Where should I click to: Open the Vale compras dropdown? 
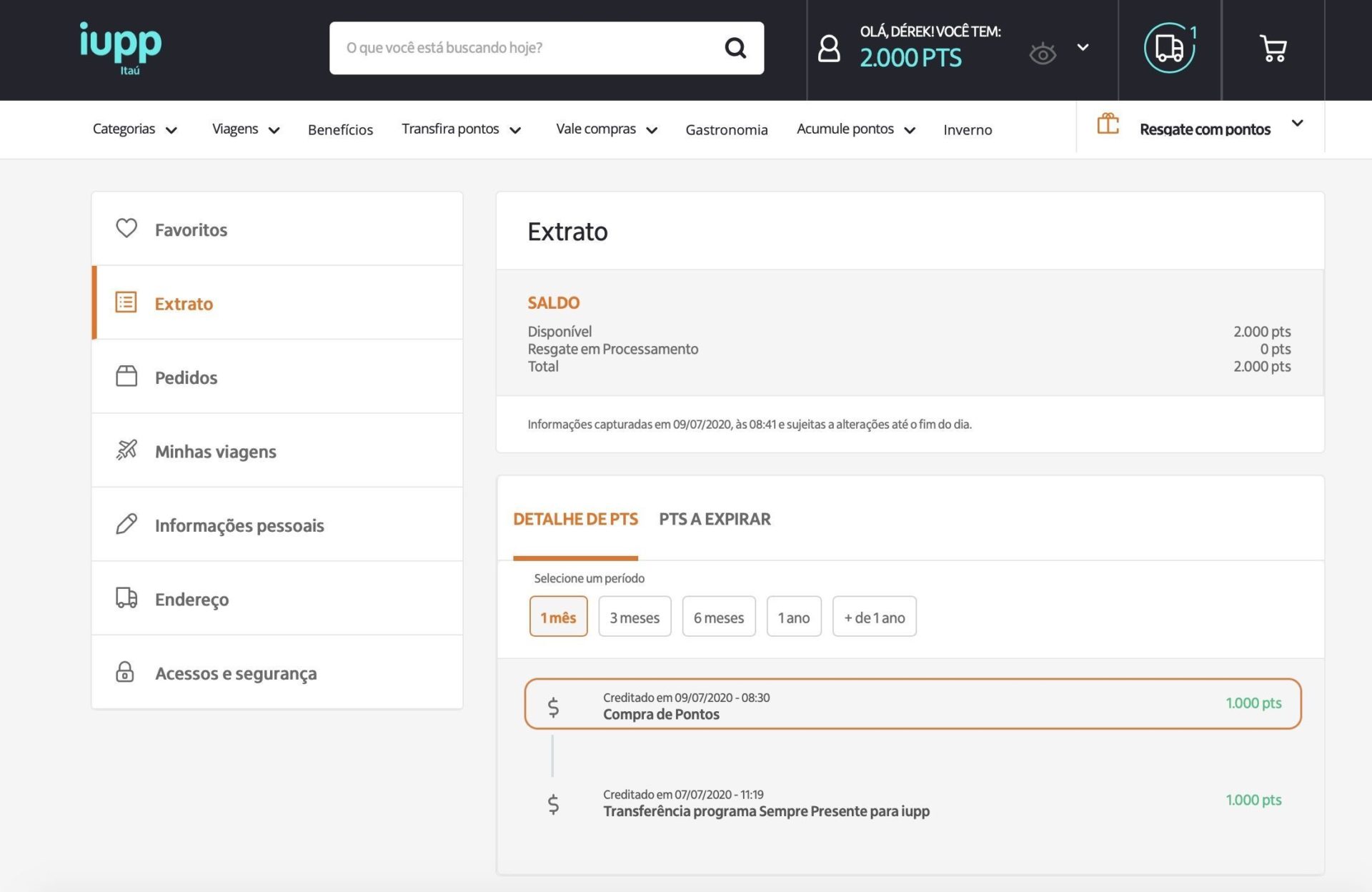point(607,129)
